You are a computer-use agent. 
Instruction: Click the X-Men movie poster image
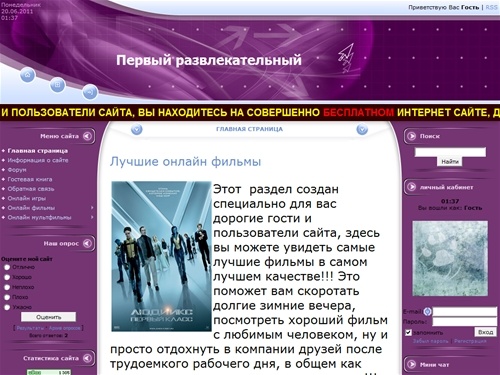pyautogui.click(x=161, y=256)
